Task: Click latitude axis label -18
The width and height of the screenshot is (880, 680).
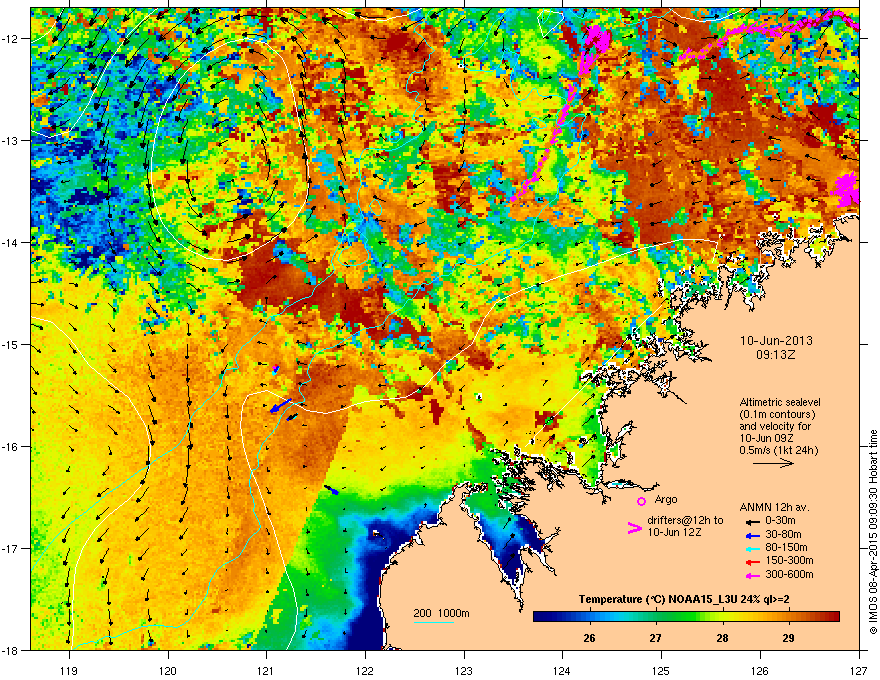Action: pyautogui.click(x=11, y=650)
